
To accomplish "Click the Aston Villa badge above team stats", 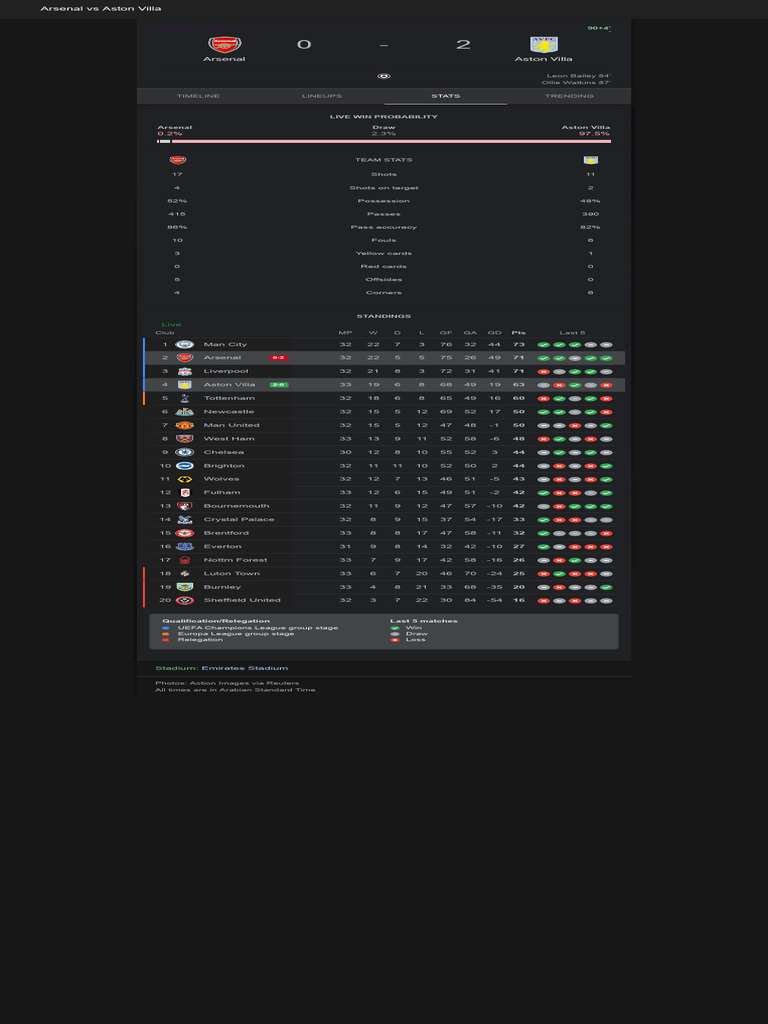I will (x=590, y=160).
